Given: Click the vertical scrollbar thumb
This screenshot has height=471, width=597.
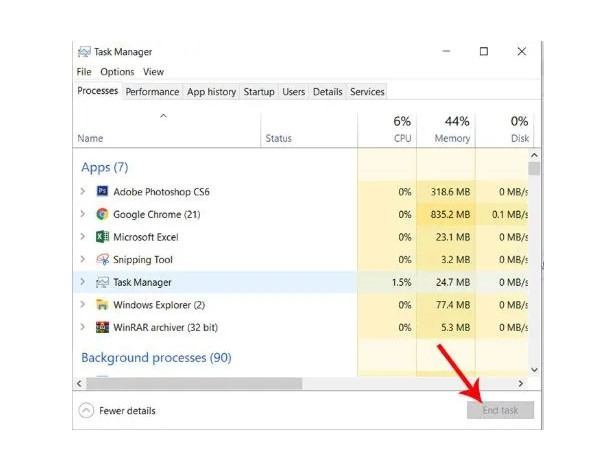Looking at the screenshot, I should (534, 168).
